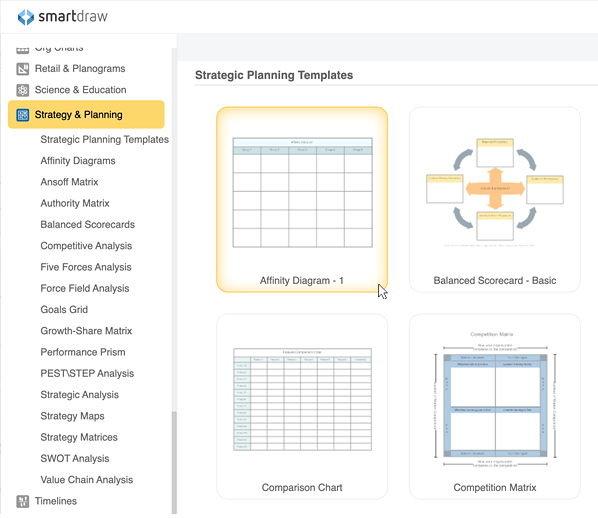Select Authority Matrix subcategory

(x=75, y=203)
